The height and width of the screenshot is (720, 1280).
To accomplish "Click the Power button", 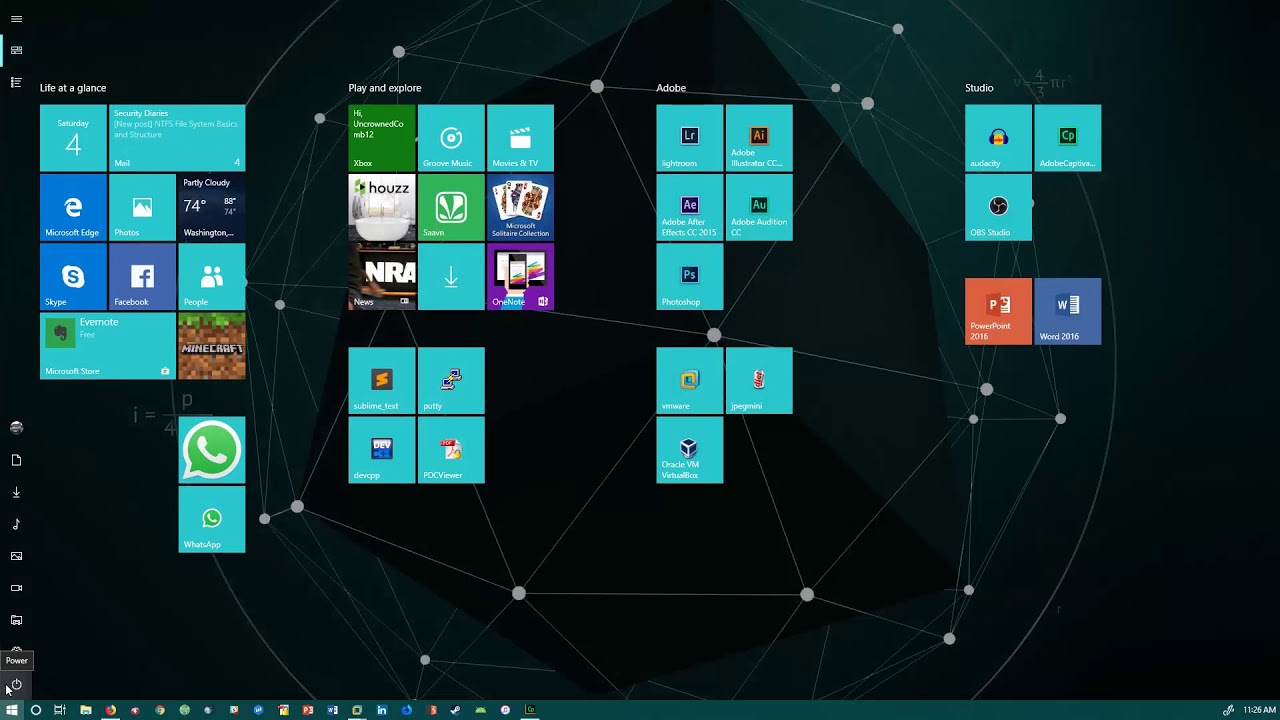I will point(16,684).
